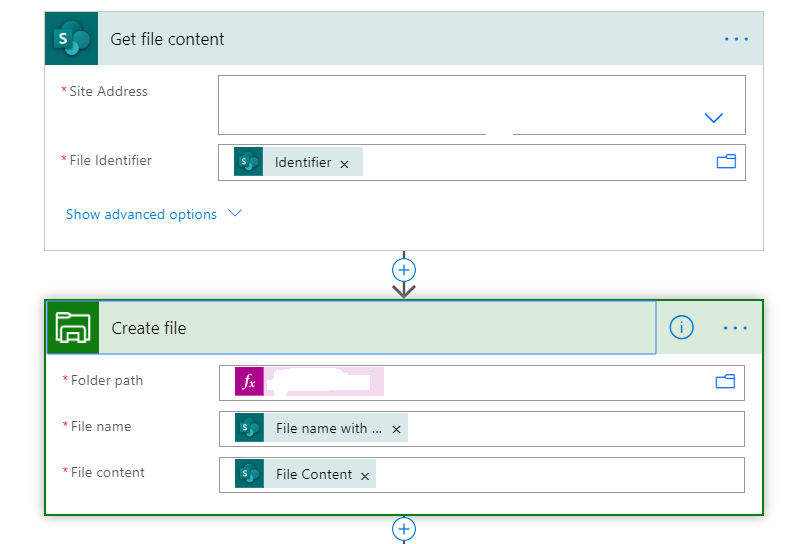Expand Show advanced options
Viewport: 804px width, 544px height.
coord(153,214)
